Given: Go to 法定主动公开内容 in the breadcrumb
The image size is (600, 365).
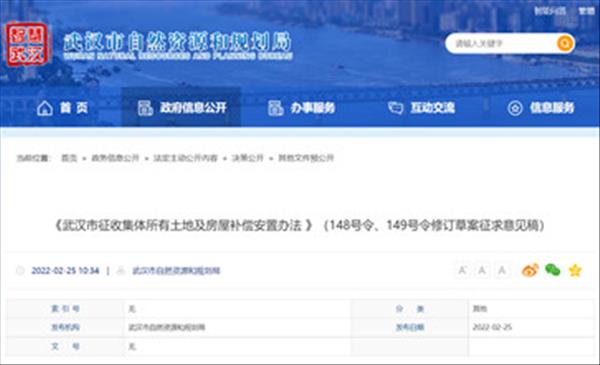Looking at the screenshot, I should (x=186, y=158).
